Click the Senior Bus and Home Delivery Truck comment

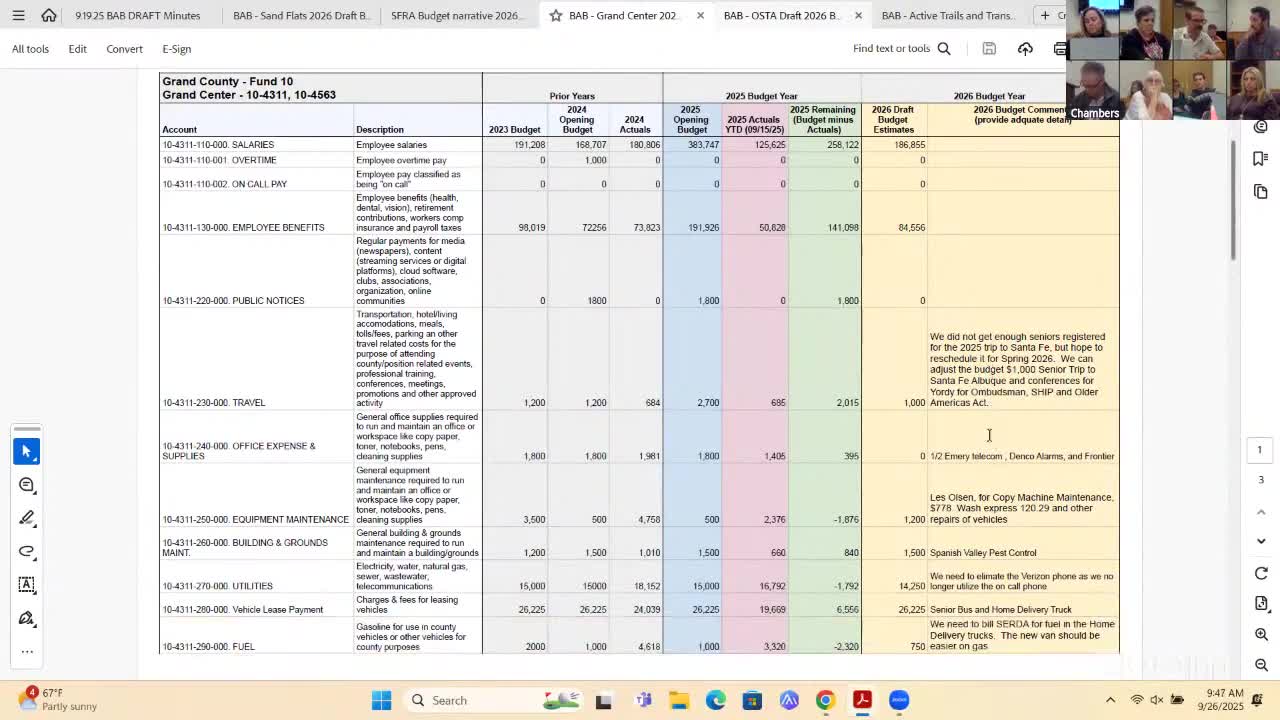tap(1000, 610)
